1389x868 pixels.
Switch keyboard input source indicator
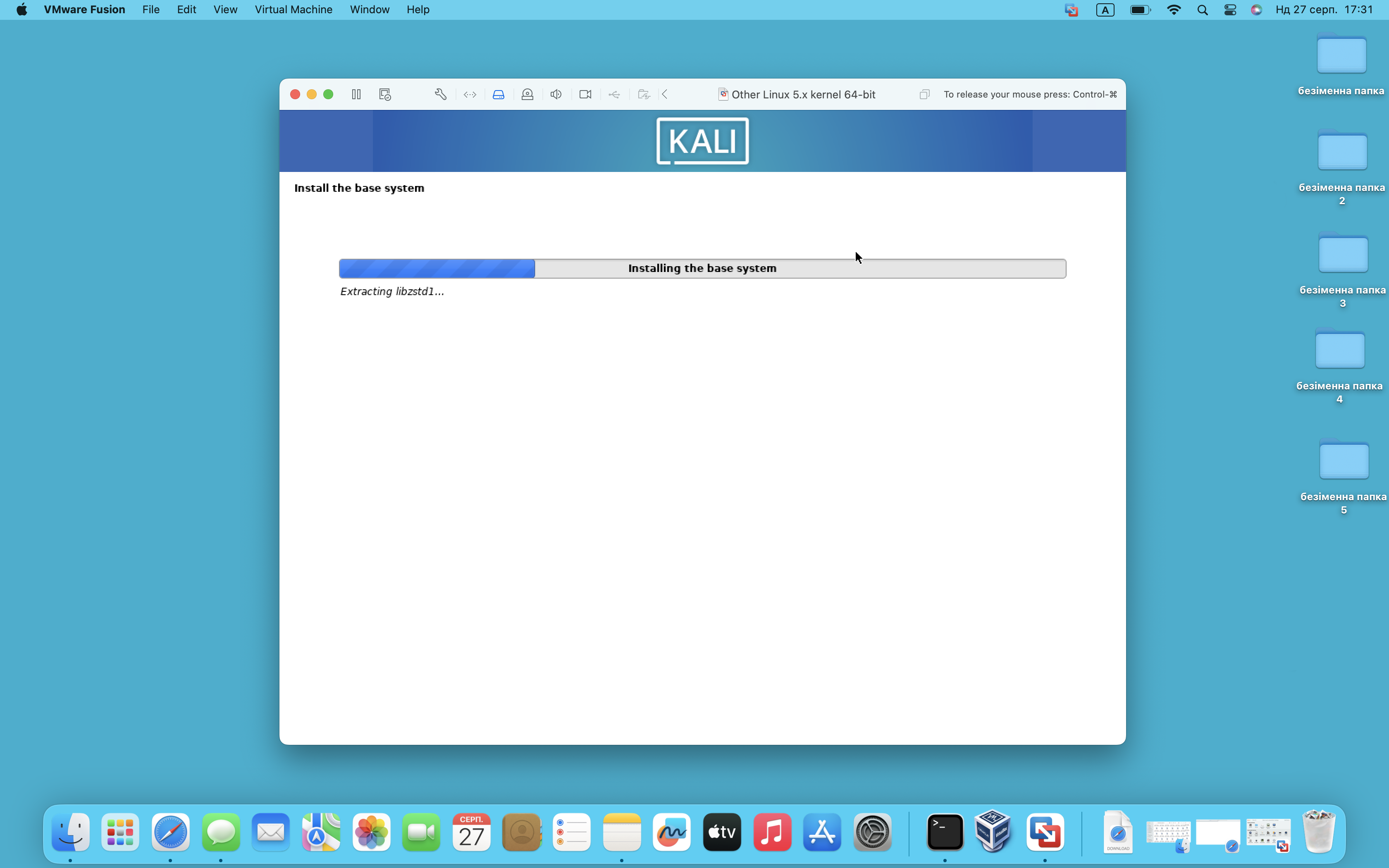[x=1105, y=10]
